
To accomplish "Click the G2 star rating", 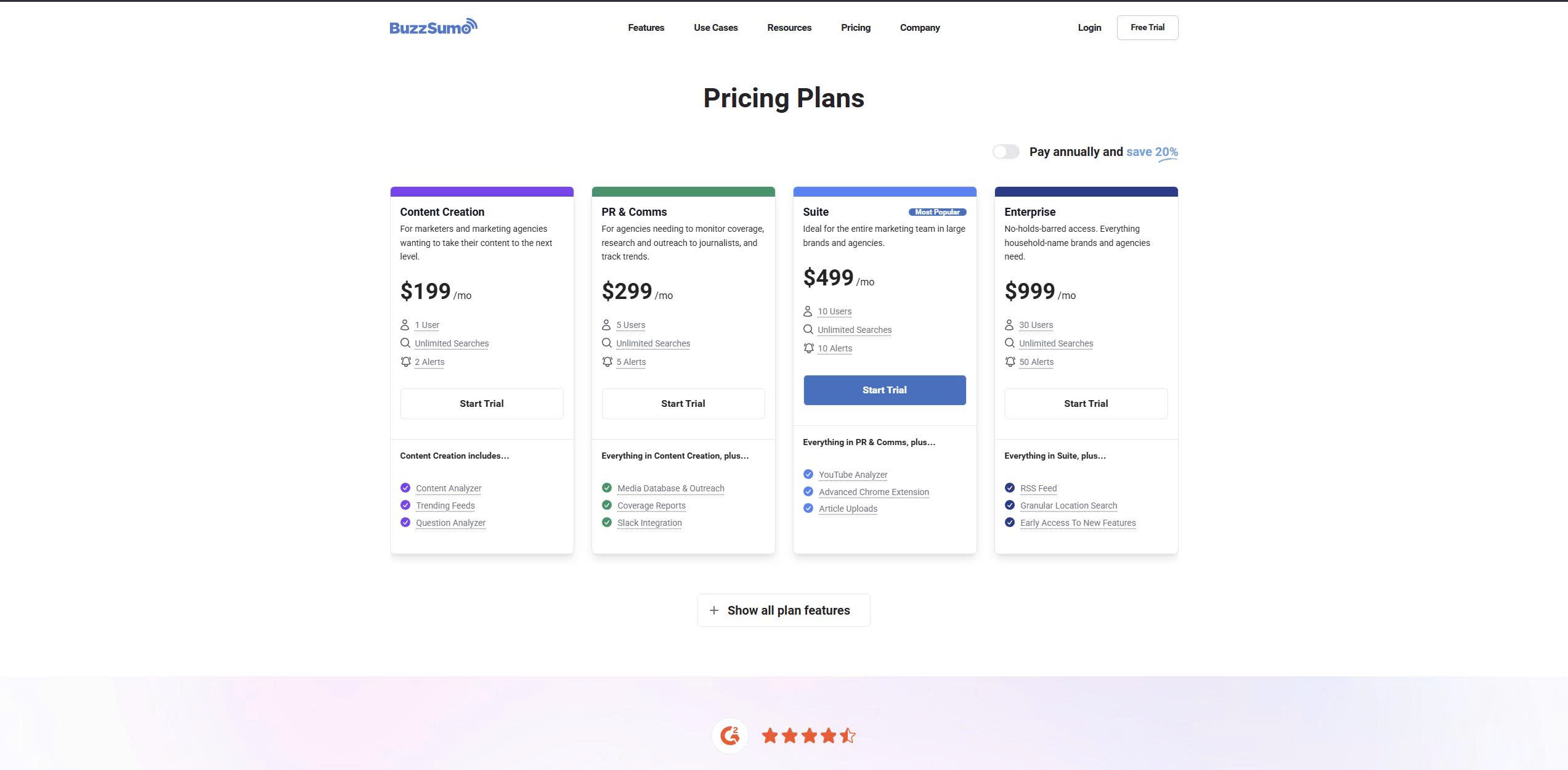I will pyautogui.click(x=808, y=735).
